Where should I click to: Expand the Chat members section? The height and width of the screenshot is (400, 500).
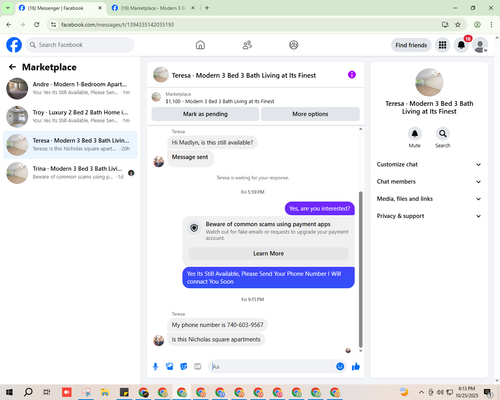pyautogui.click(x=429, y=182)
